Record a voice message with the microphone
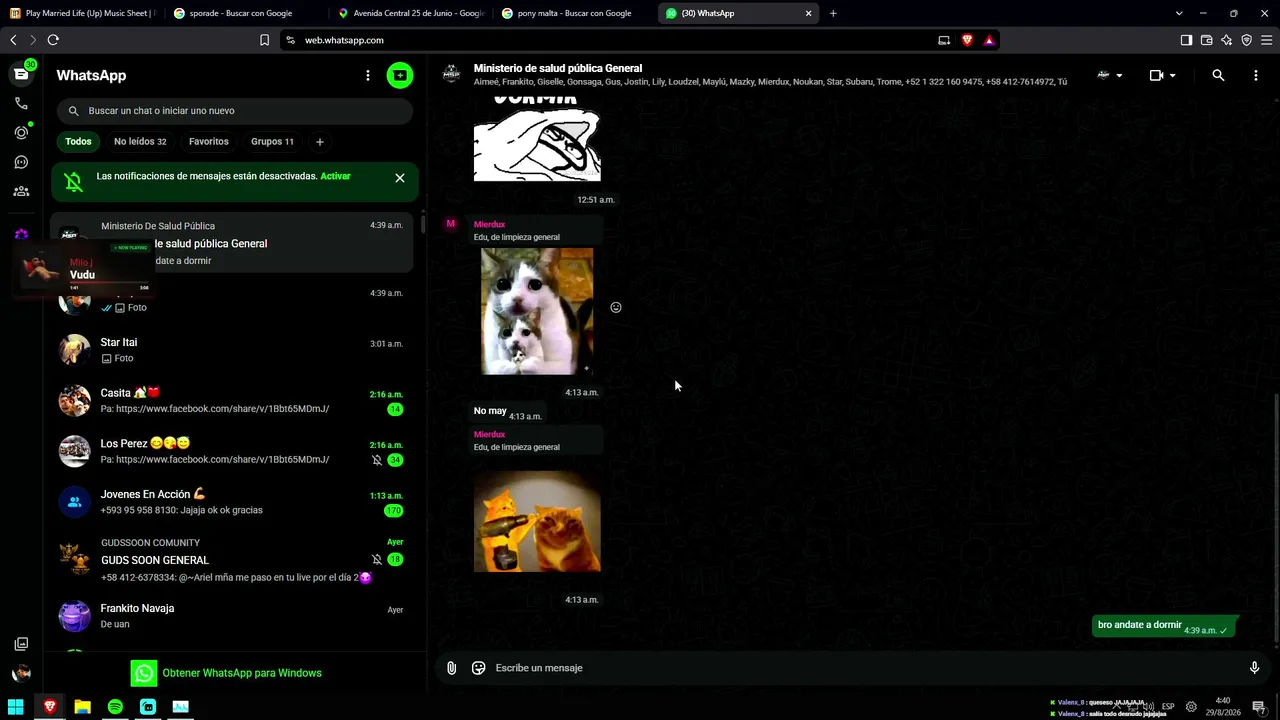This screenshot has height=720, width=1280. [1255, 668]
